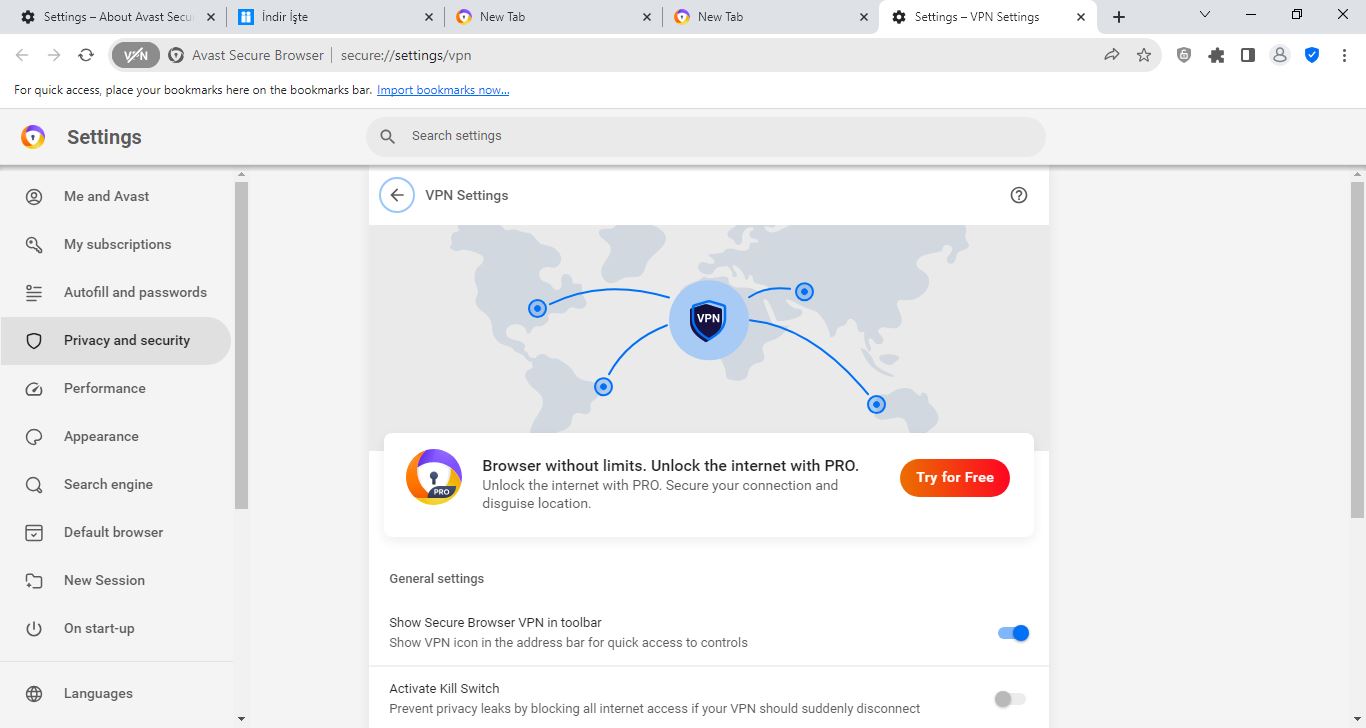The image size is (1366, 728).
Task: Switch to the İndir İşte tab
Action: 335,17
